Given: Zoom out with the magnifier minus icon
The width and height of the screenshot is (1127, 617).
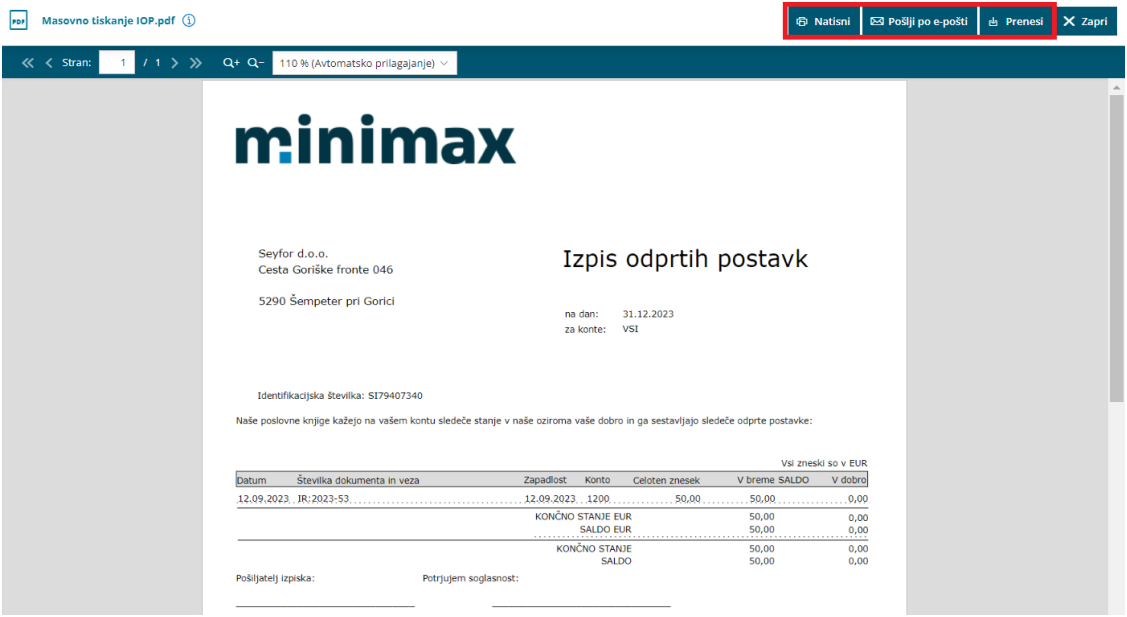Looking at the screenshot, I should pyautogui.click(x=256, y=63).
